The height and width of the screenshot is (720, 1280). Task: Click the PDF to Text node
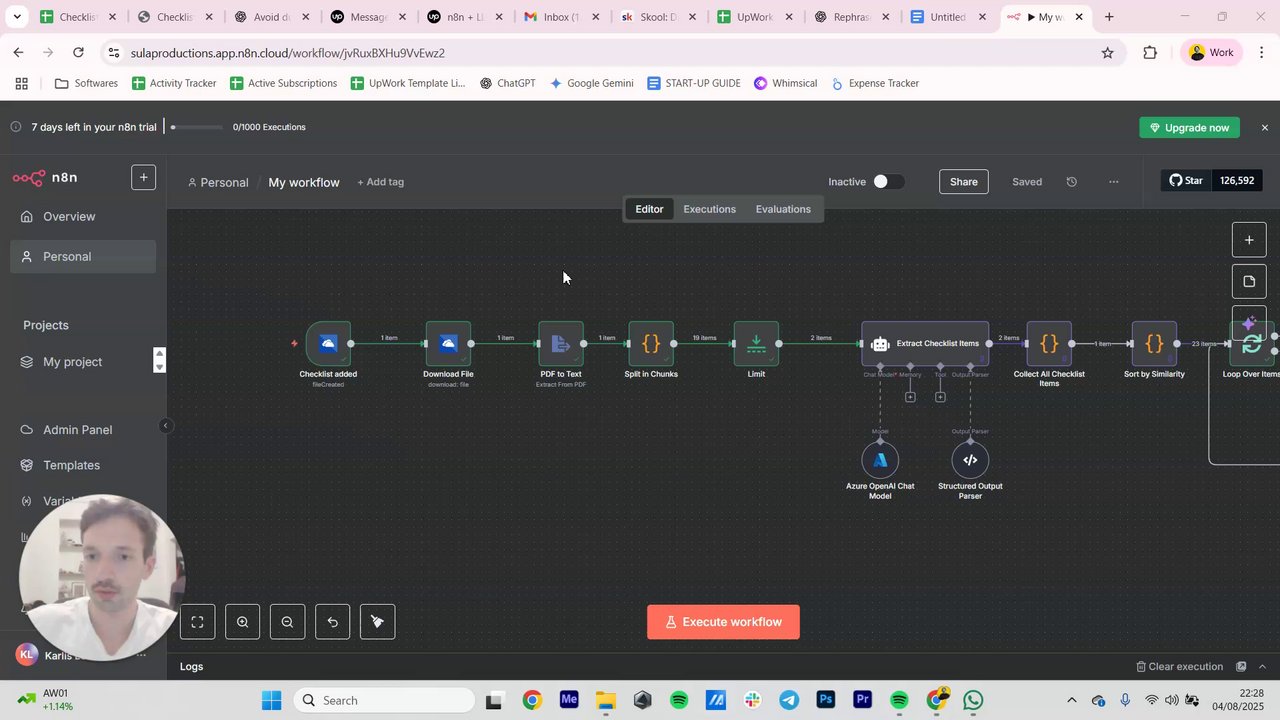(561, 344)
